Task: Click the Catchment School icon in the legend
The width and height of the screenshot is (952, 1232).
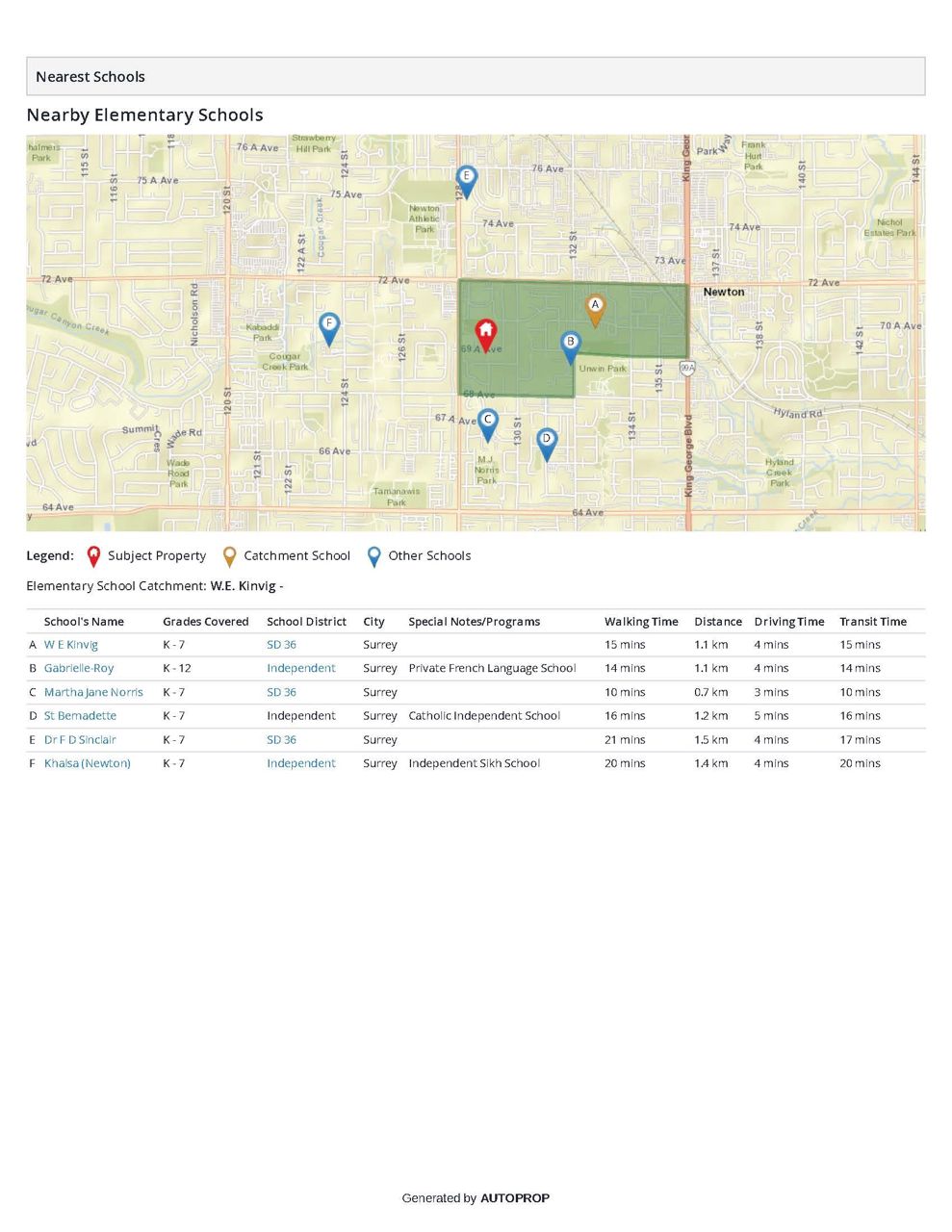Action: click(x=229, y=556)
